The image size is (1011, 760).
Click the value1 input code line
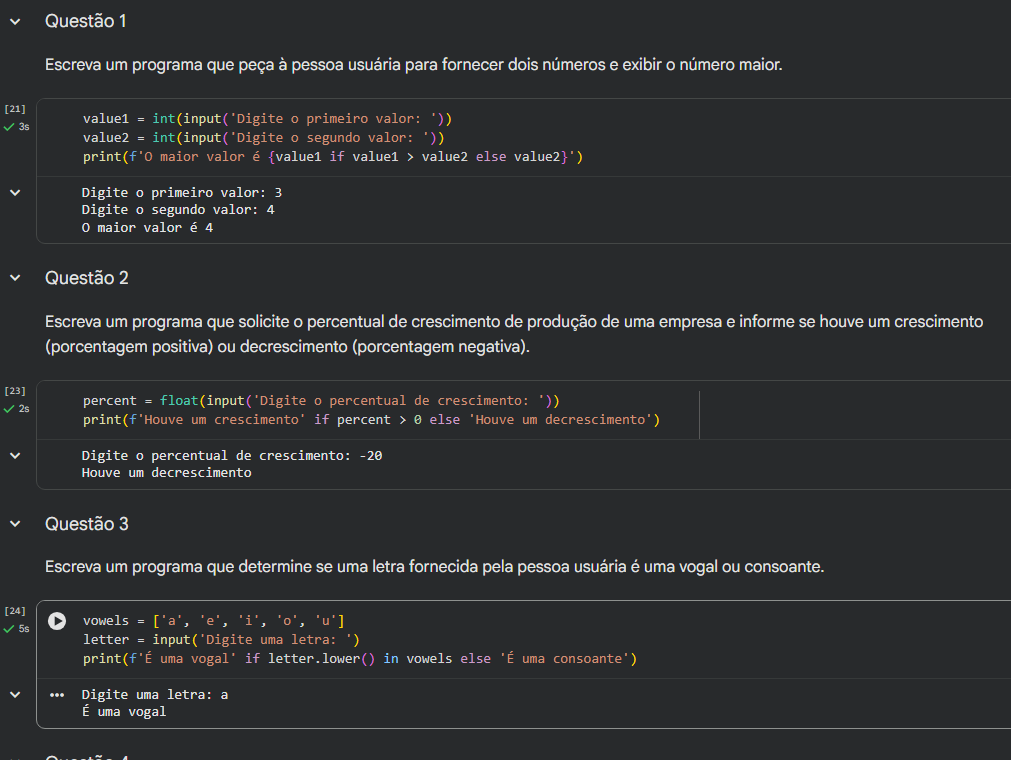point(267,119)
